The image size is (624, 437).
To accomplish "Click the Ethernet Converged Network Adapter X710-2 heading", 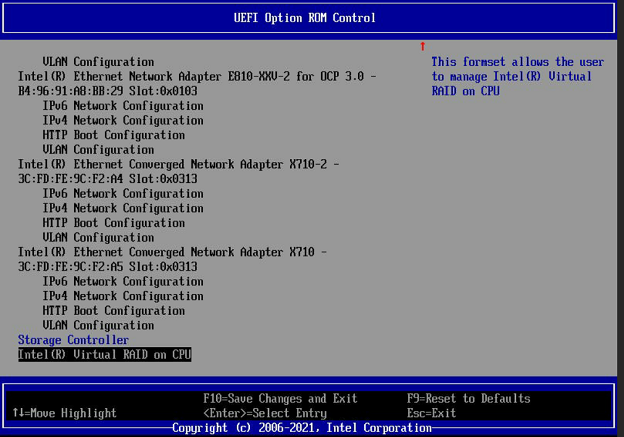I will (178, 164).
